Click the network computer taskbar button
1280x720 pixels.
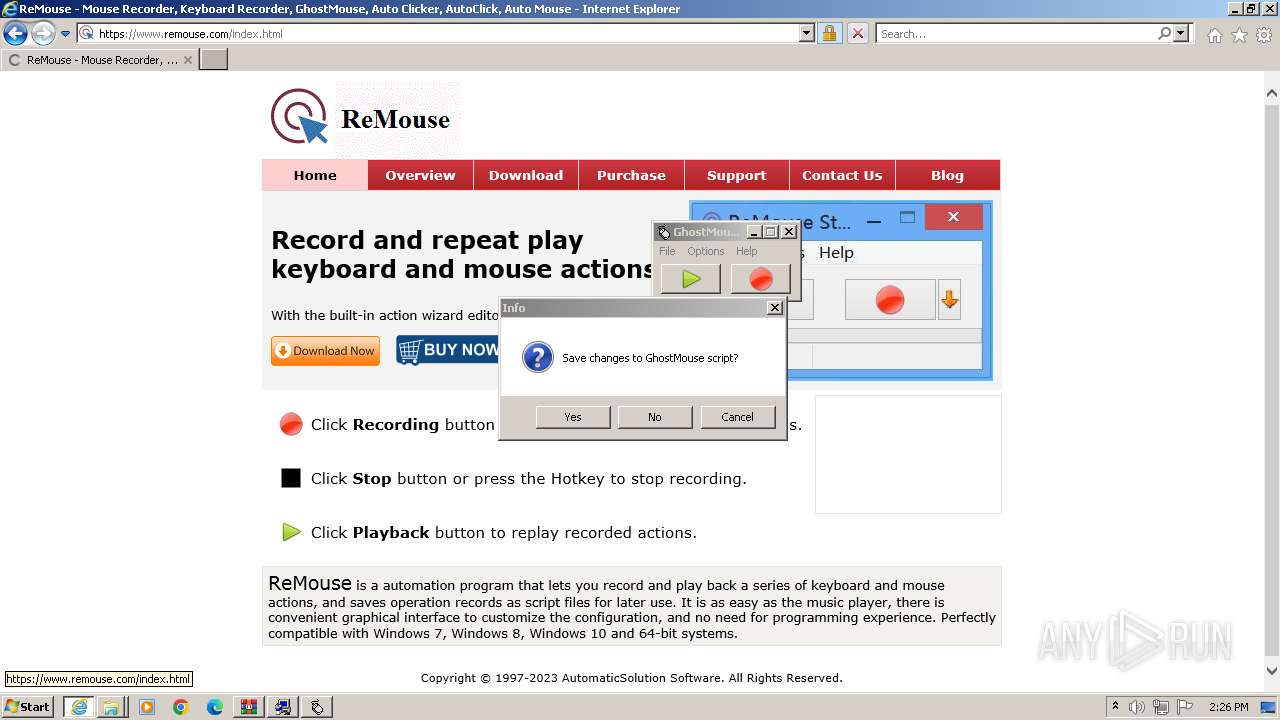click(x=283, y=707)
